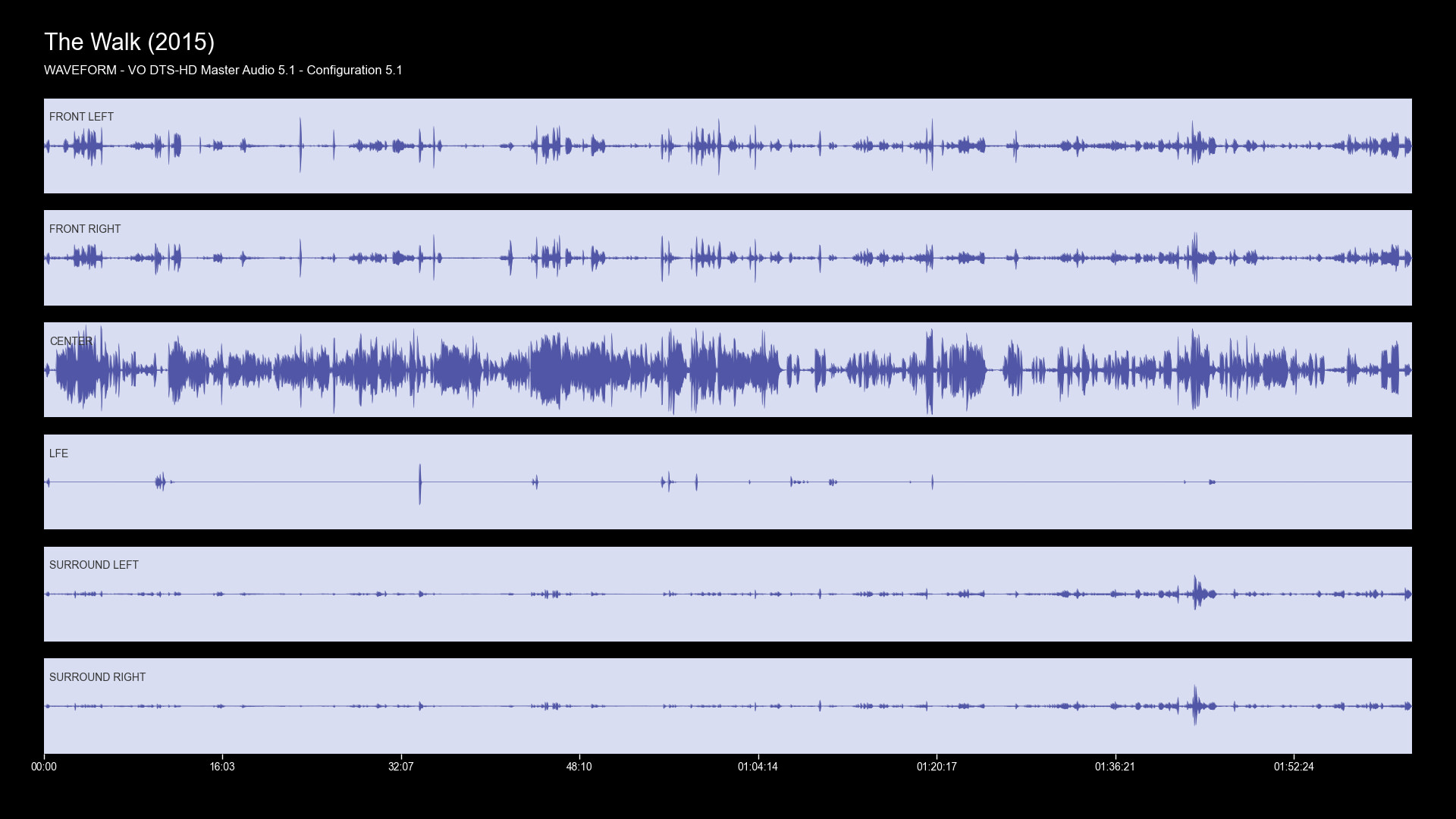Click the SURROUND LEFT channel label
The width and height of the screenshot is (1456, 819).
coord(94,565)
